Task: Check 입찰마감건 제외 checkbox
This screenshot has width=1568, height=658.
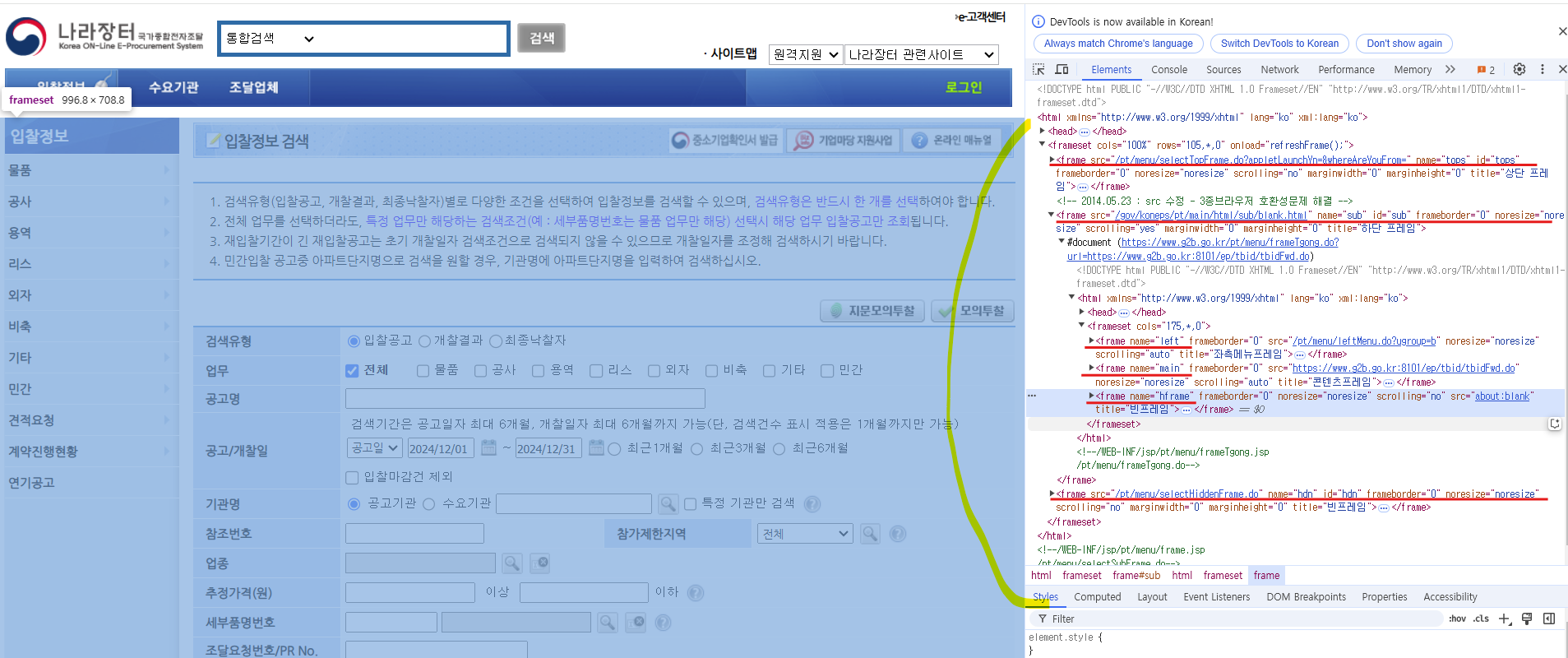Action: click(x=352, y=477)
